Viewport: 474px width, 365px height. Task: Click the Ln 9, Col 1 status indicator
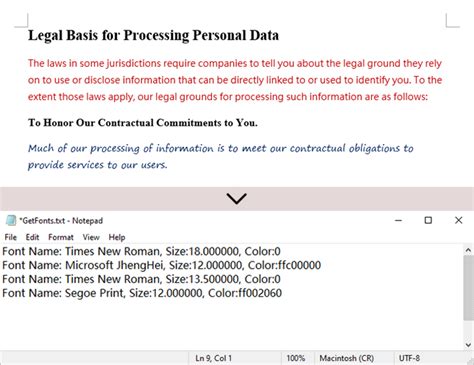pos(213,358)
